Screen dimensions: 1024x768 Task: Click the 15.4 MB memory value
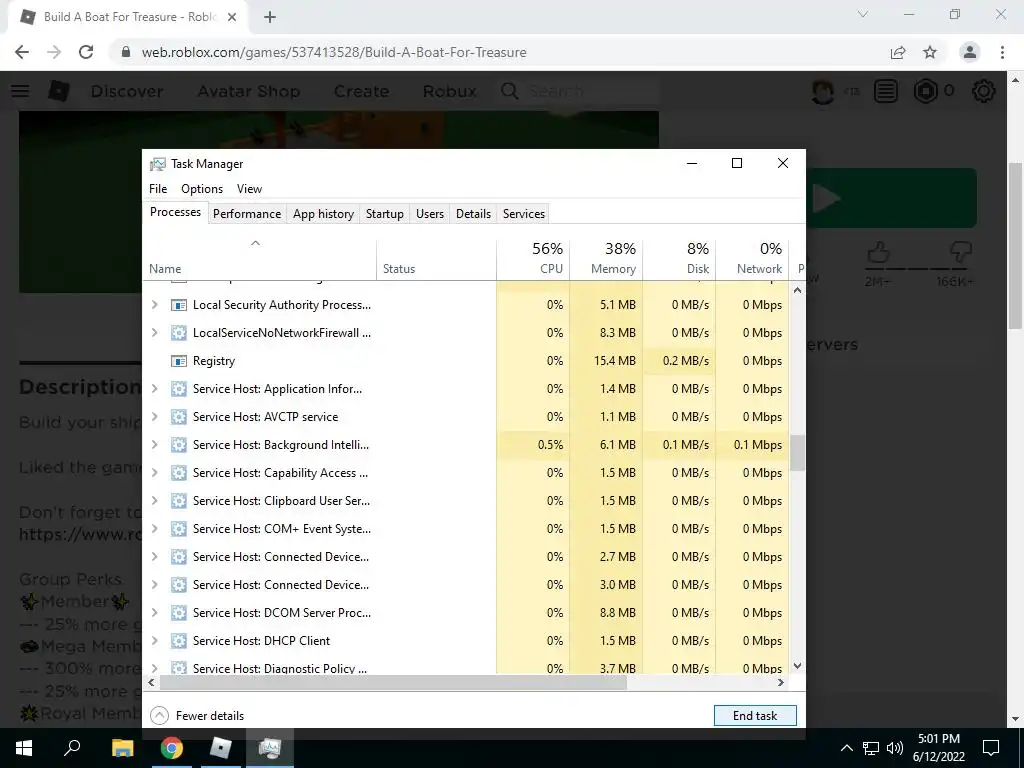tap(615, 361)
